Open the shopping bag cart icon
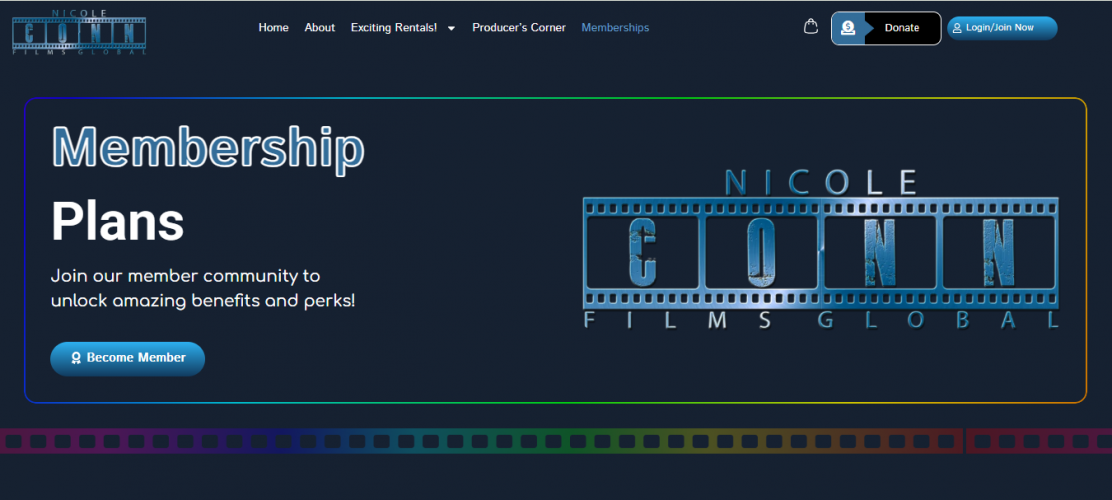Image resolution: width=1112 pixels, height=500 pixels. pyautogui.click(x=811, y=27)
